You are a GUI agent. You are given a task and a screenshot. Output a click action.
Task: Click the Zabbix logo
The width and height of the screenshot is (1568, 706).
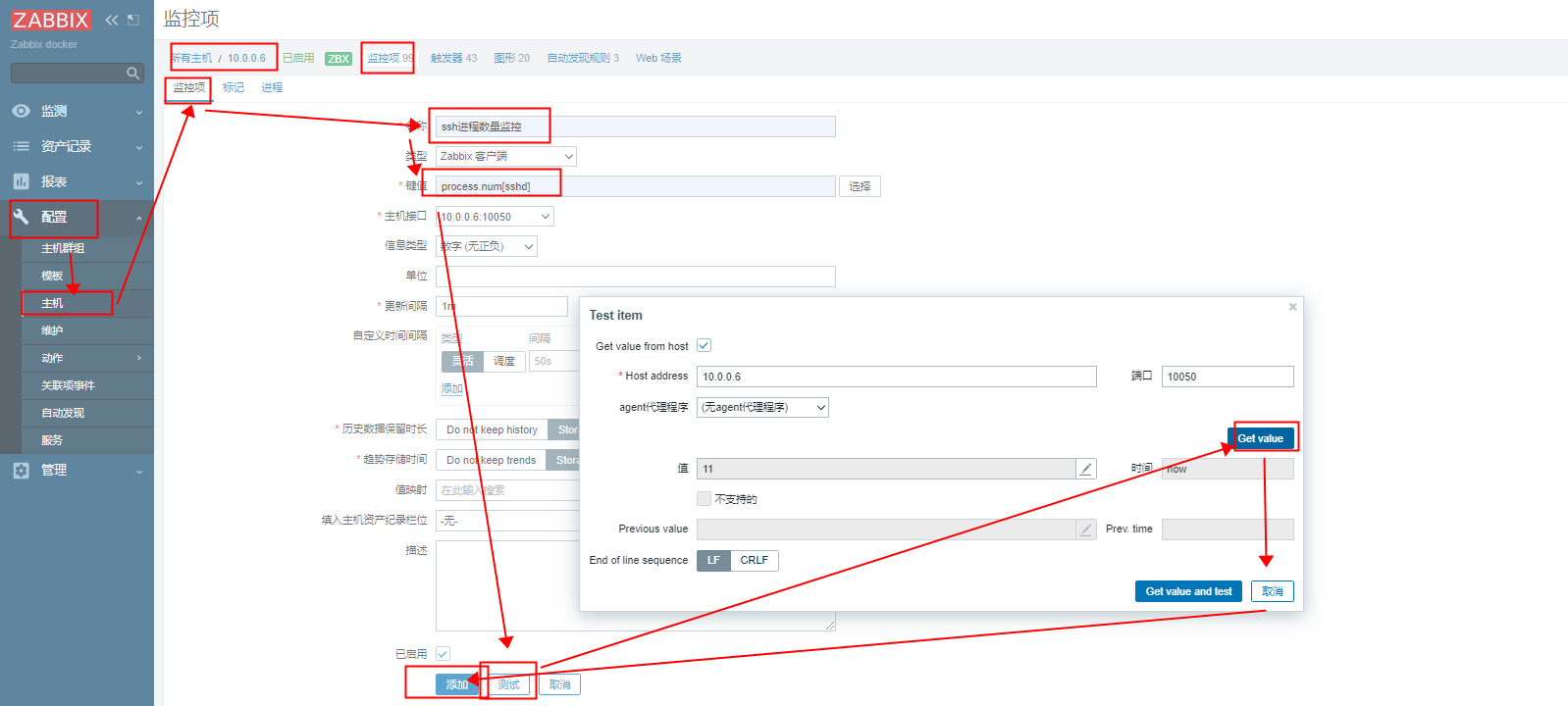(51, 20)
